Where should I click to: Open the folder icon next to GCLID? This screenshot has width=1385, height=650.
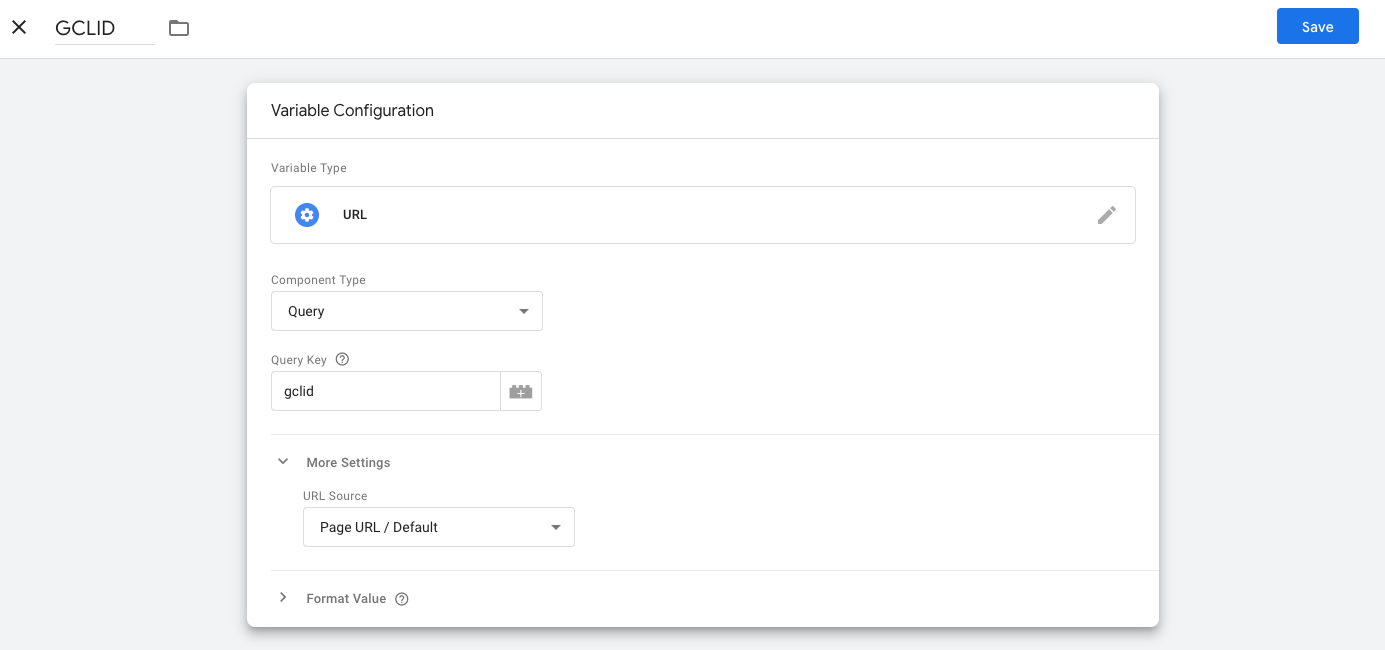[179, 28]
